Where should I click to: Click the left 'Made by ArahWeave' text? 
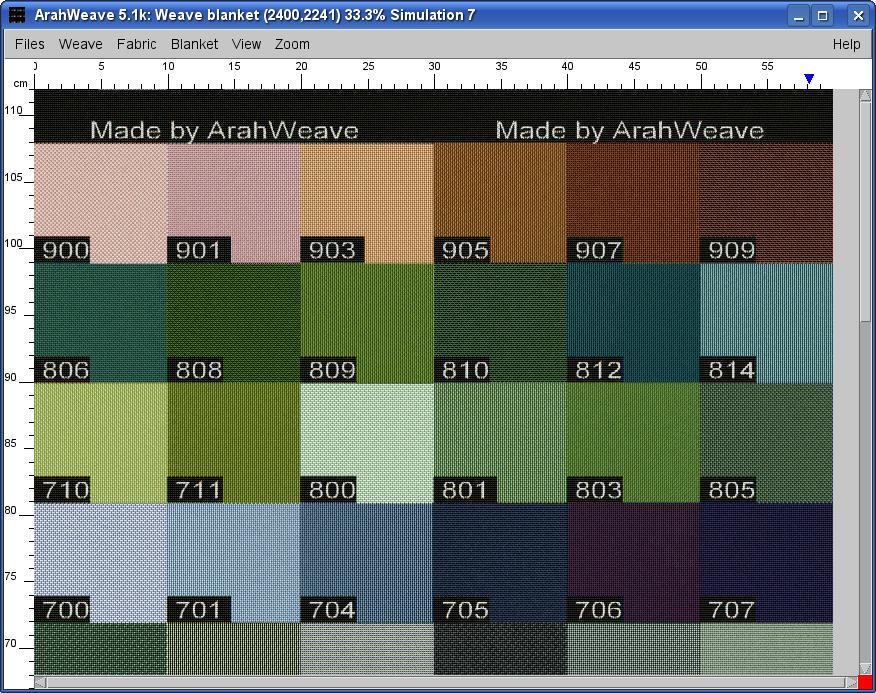coord(224,131)
